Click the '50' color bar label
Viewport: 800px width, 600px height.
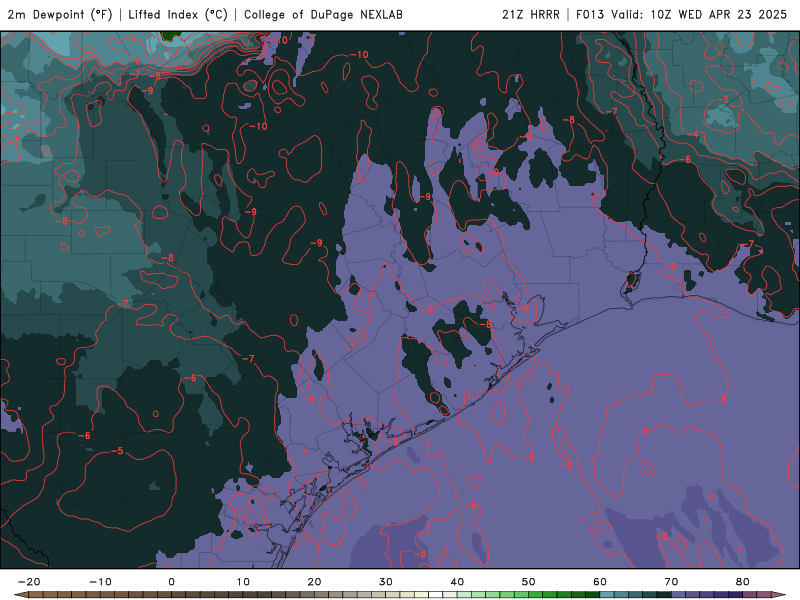(x=529, y=582)
